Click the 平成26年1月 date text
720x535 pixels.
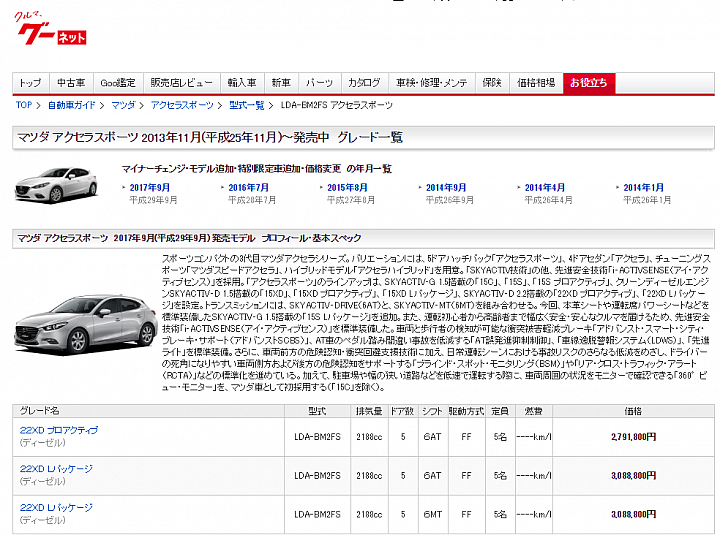647,200
